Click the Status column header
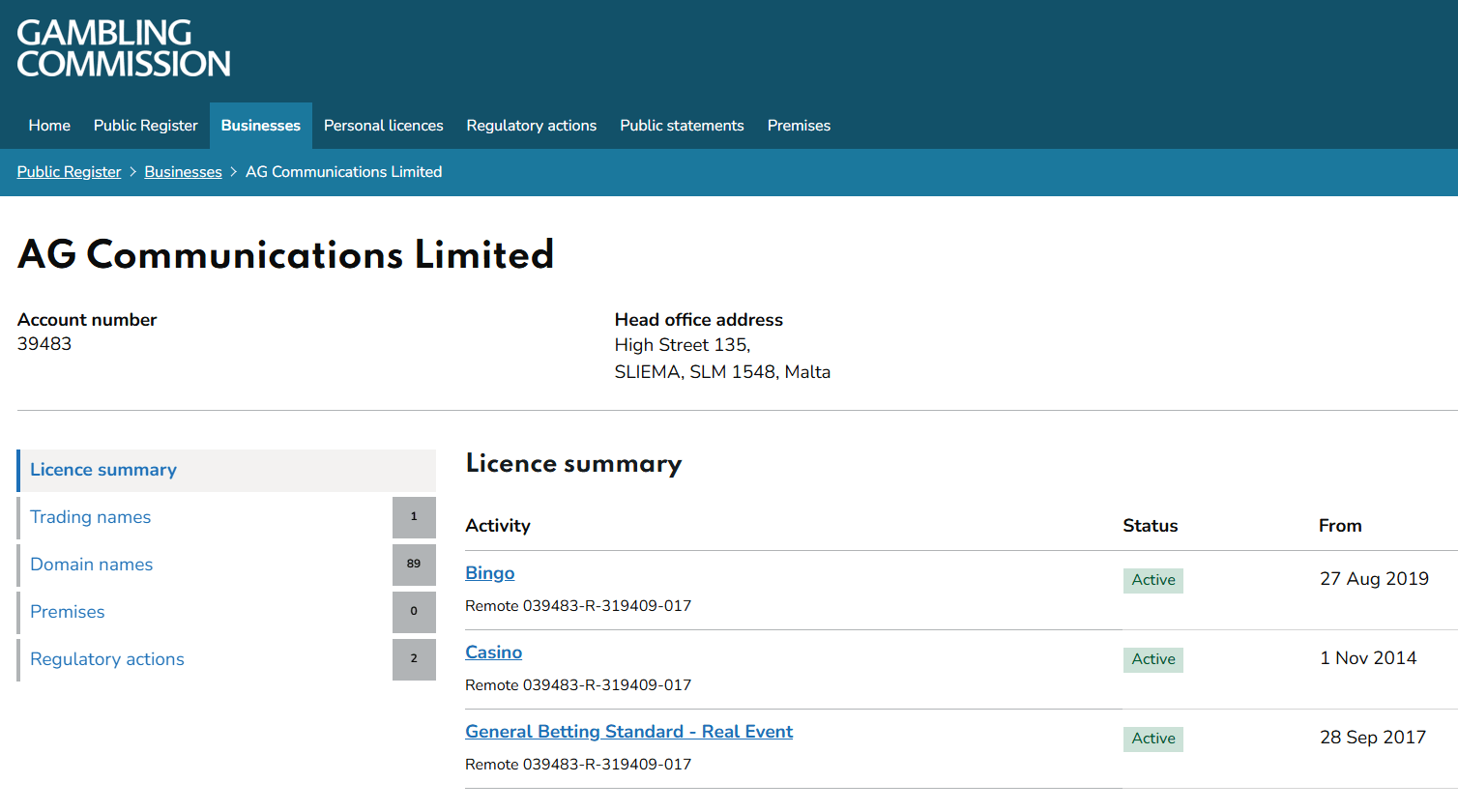The image size is (1458, 812). coord(1151,526)
